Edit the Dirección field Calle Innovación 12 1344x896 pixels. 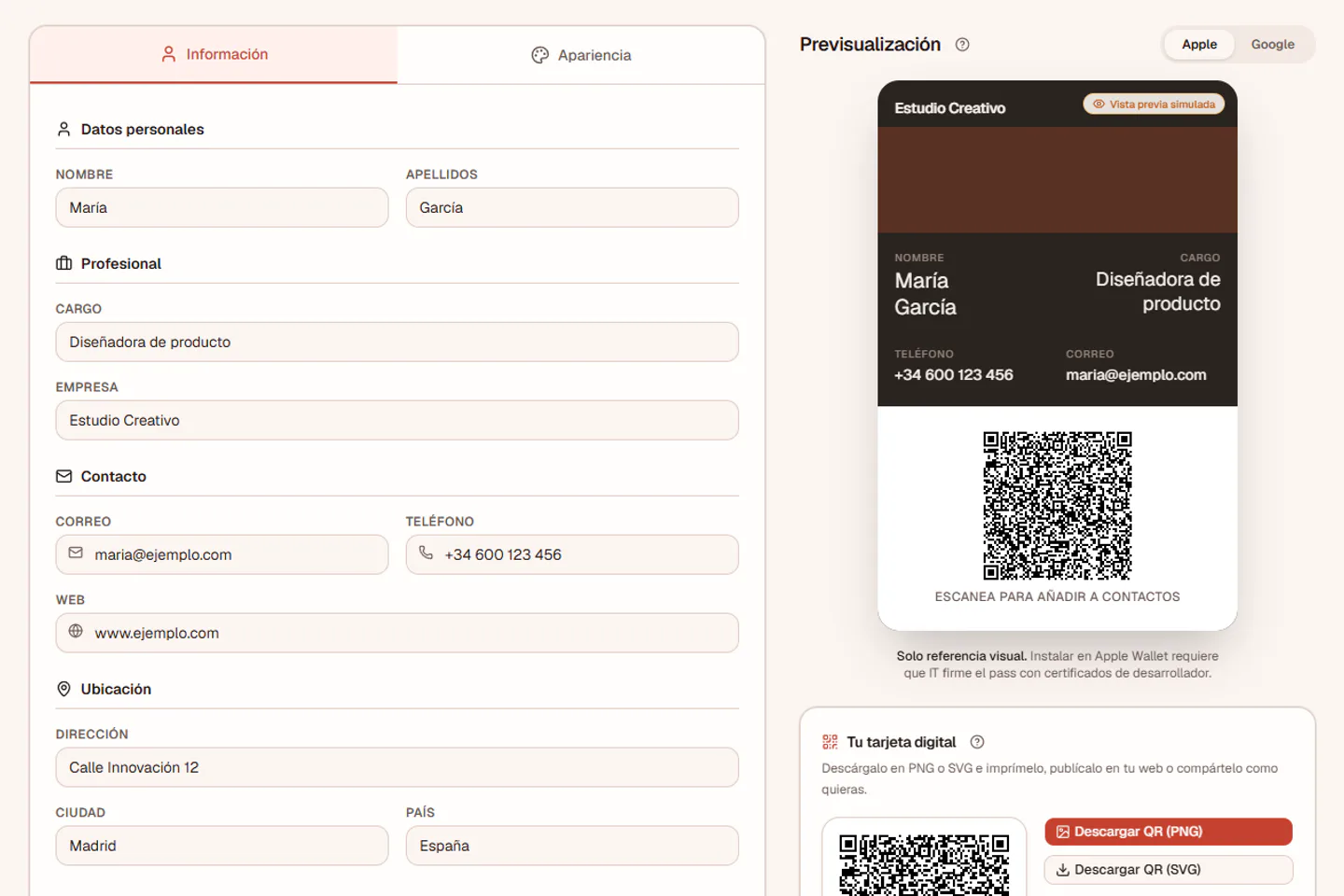[x=397, y=767]
